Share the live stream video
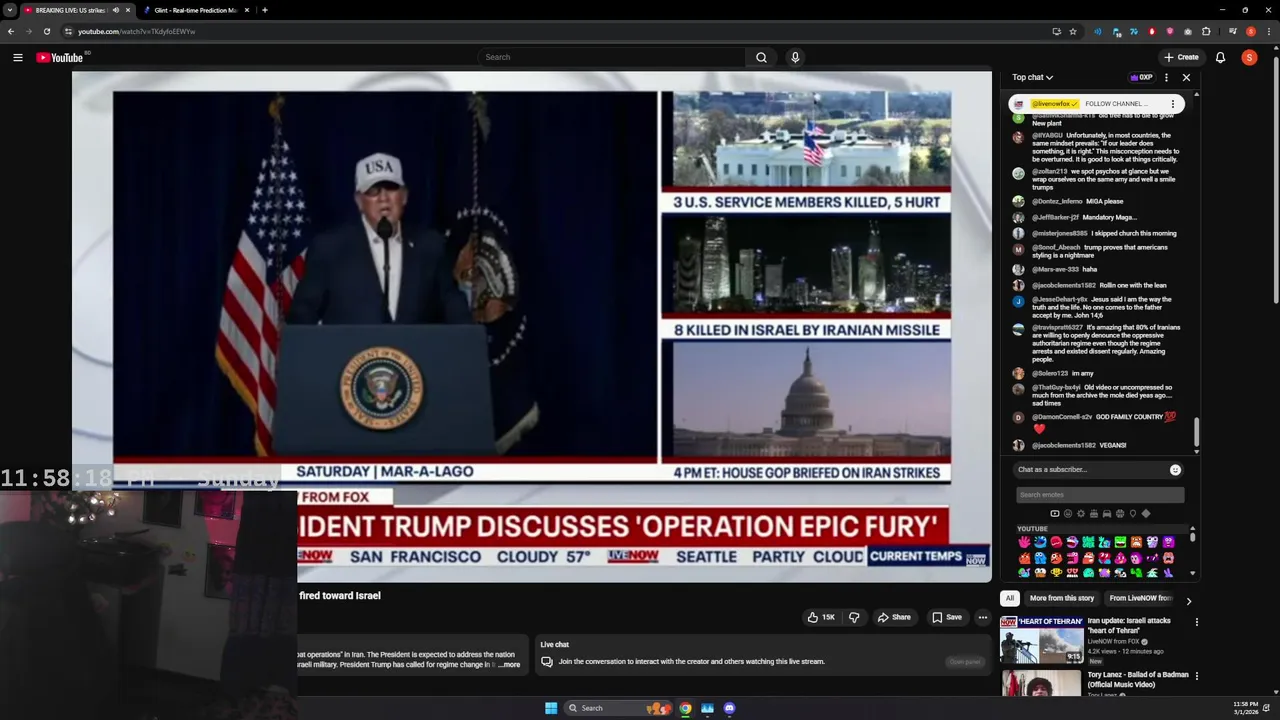The height and width of the screenshot is (720, 1280). 893,617
